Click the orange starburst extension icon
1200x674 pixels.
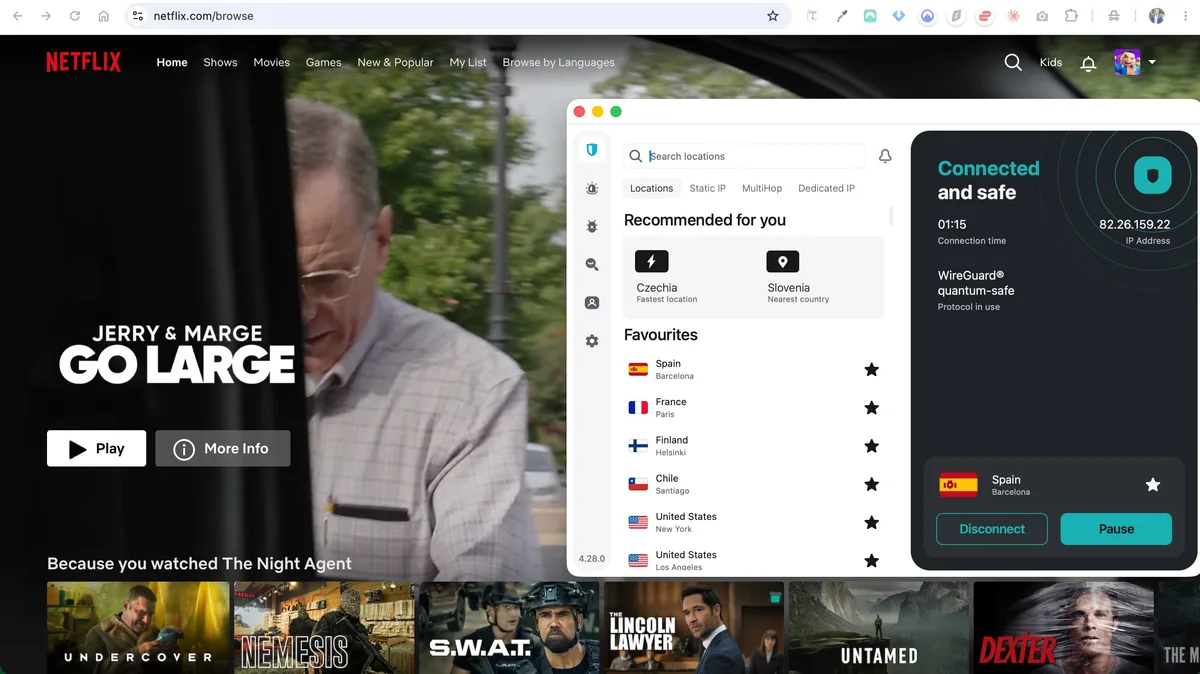[1014, 16]
